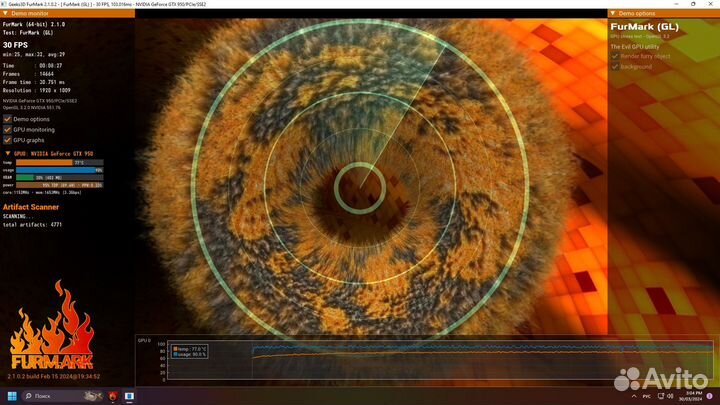Image resolution: width=720 pixels, height=405 pixels.
Task: Click the small green circle at fur center
Action: (360, 188)
